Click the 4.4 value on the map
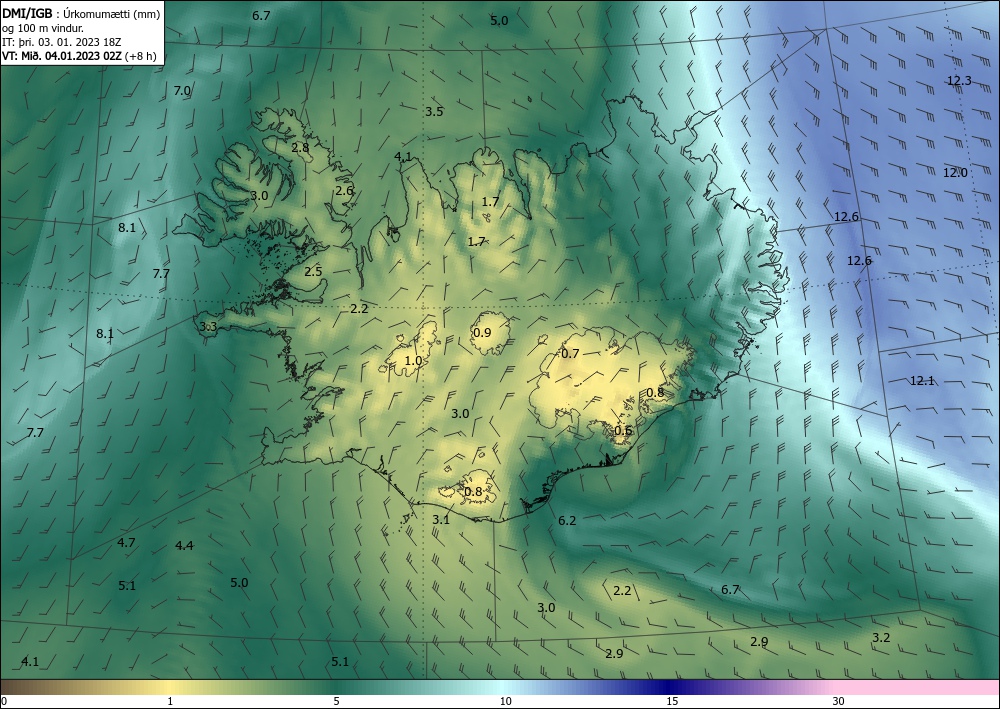The image size is (1000, 709). click(x=184, y=545)
